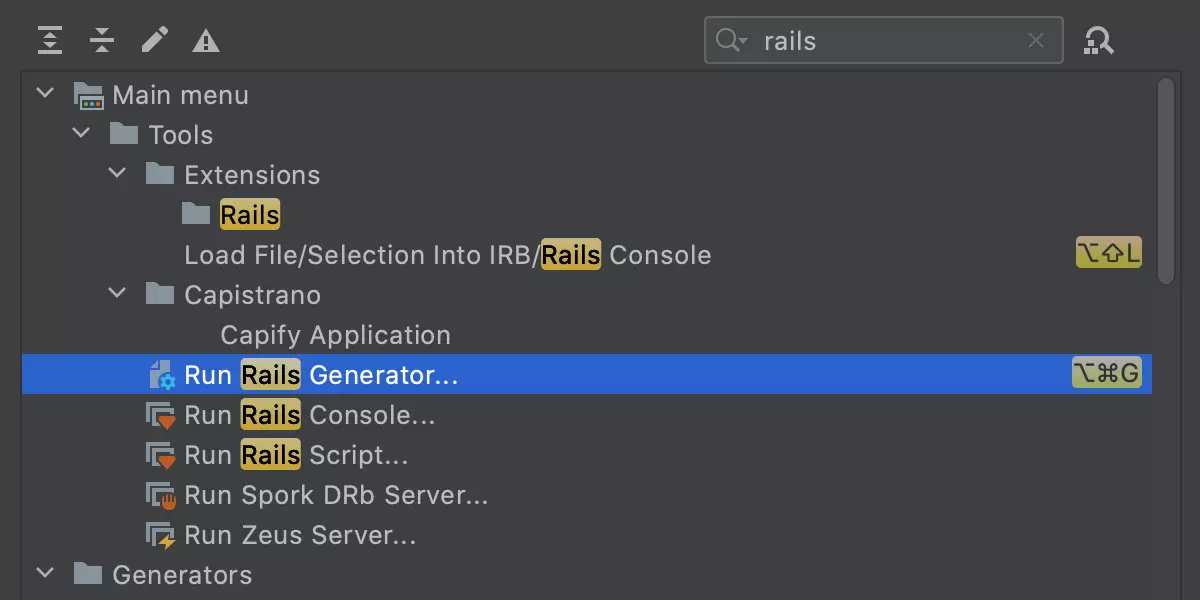Collapse the Main menu tree node

[x=46, y=94]
